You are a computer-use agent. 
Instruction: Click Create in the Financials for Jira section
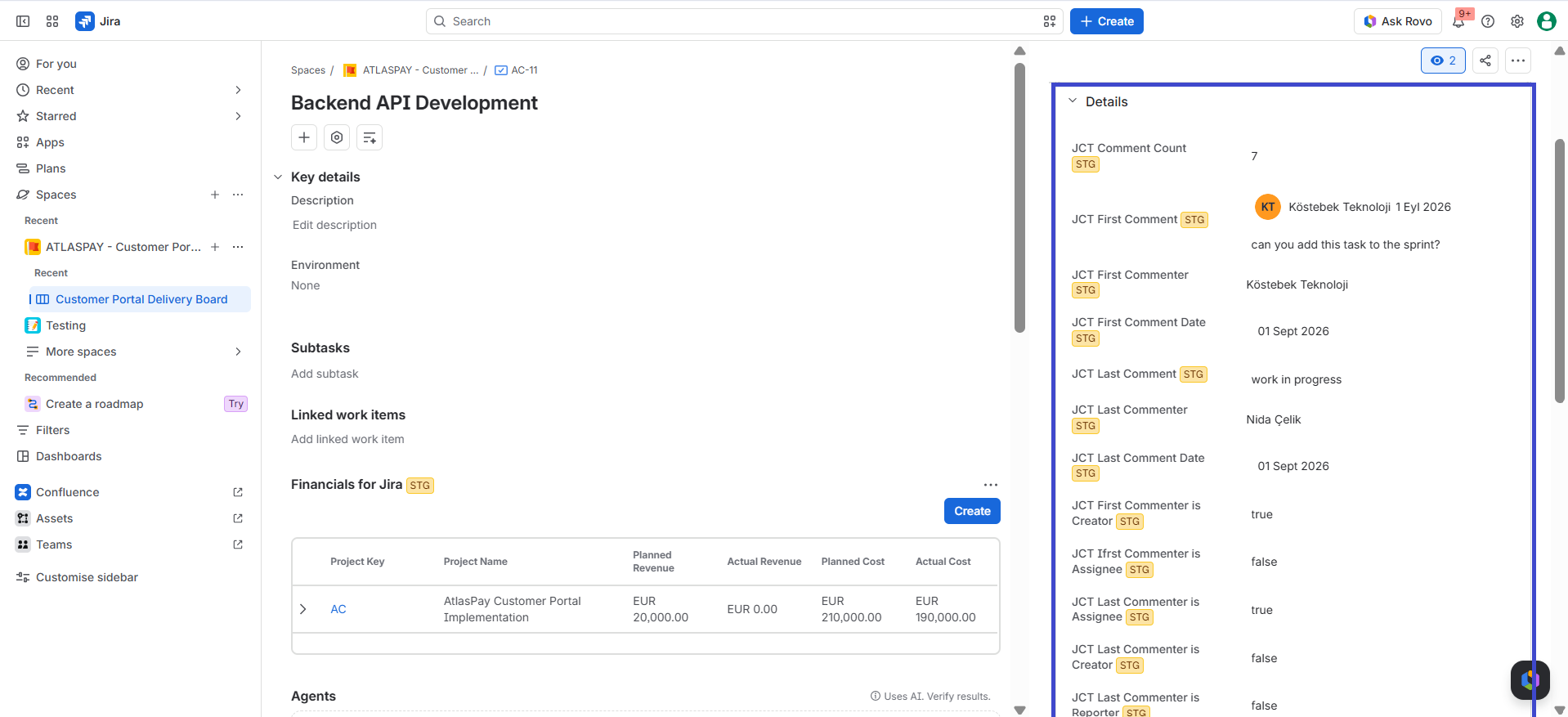[972, 511]
